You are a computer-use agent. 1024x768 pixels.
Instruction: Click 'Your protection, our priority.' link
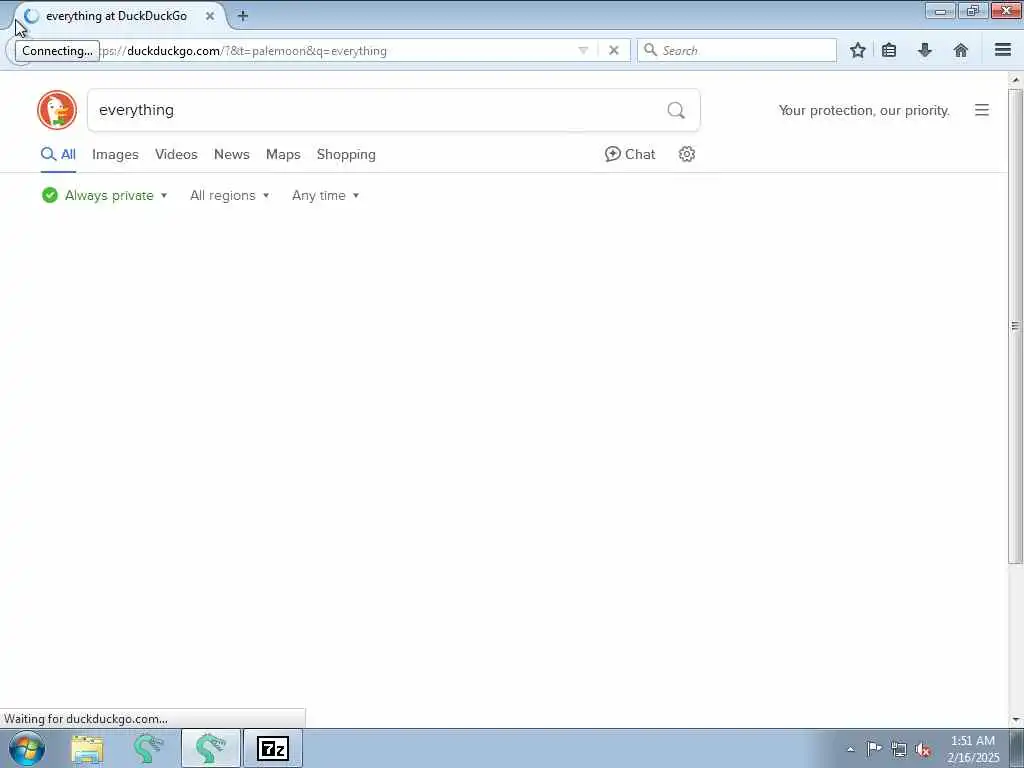click(x=864, y=110)
